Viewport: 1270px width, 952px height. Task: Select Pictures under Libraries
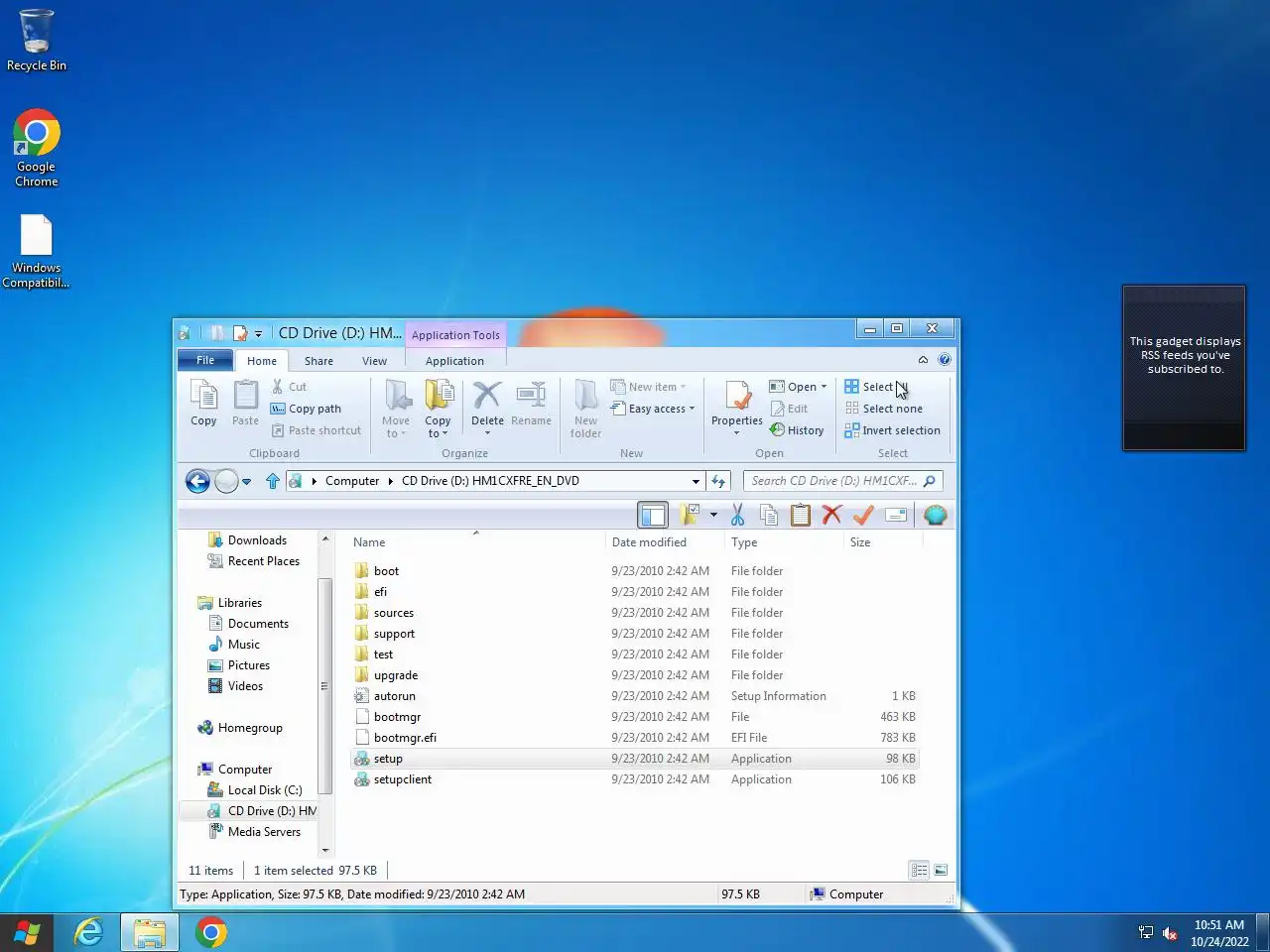248,665
